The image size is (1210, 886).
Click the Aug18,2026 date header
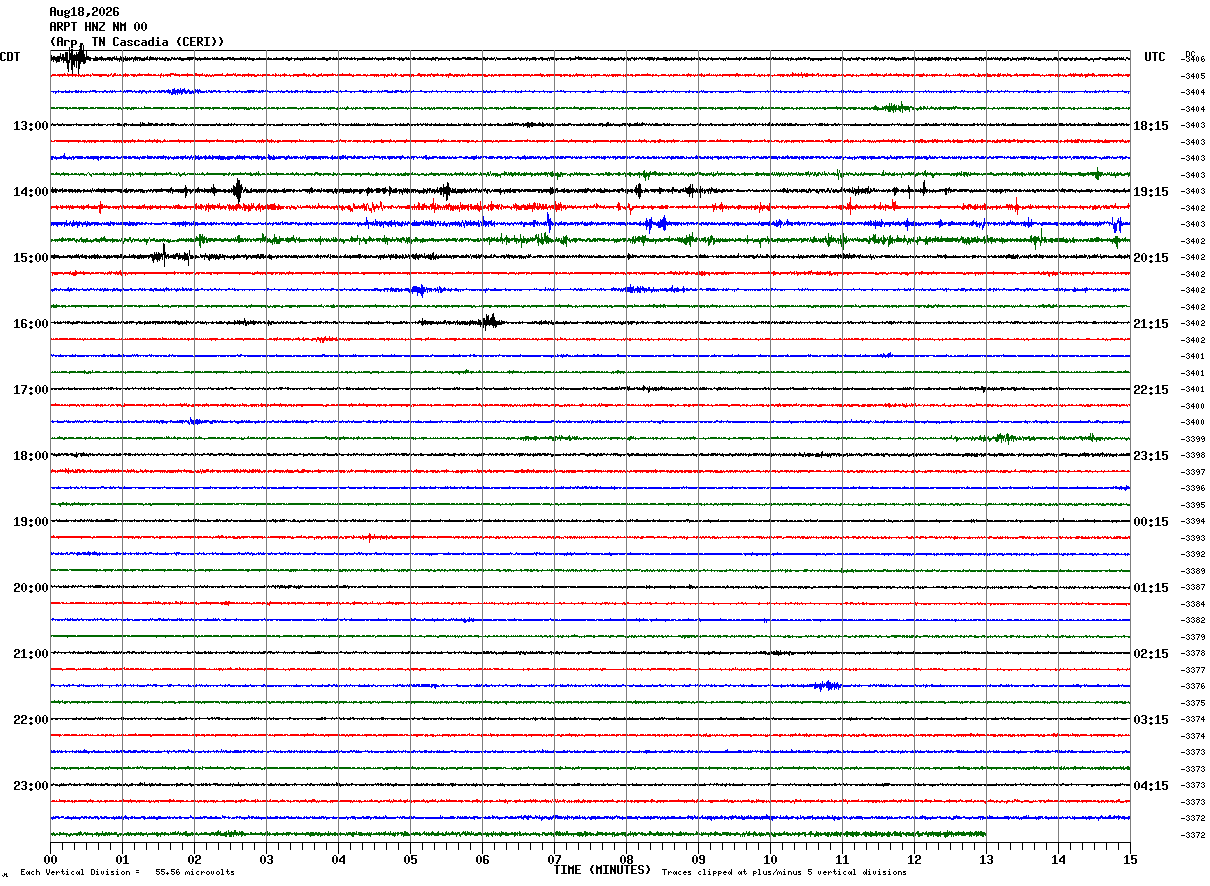coord(84,12)
